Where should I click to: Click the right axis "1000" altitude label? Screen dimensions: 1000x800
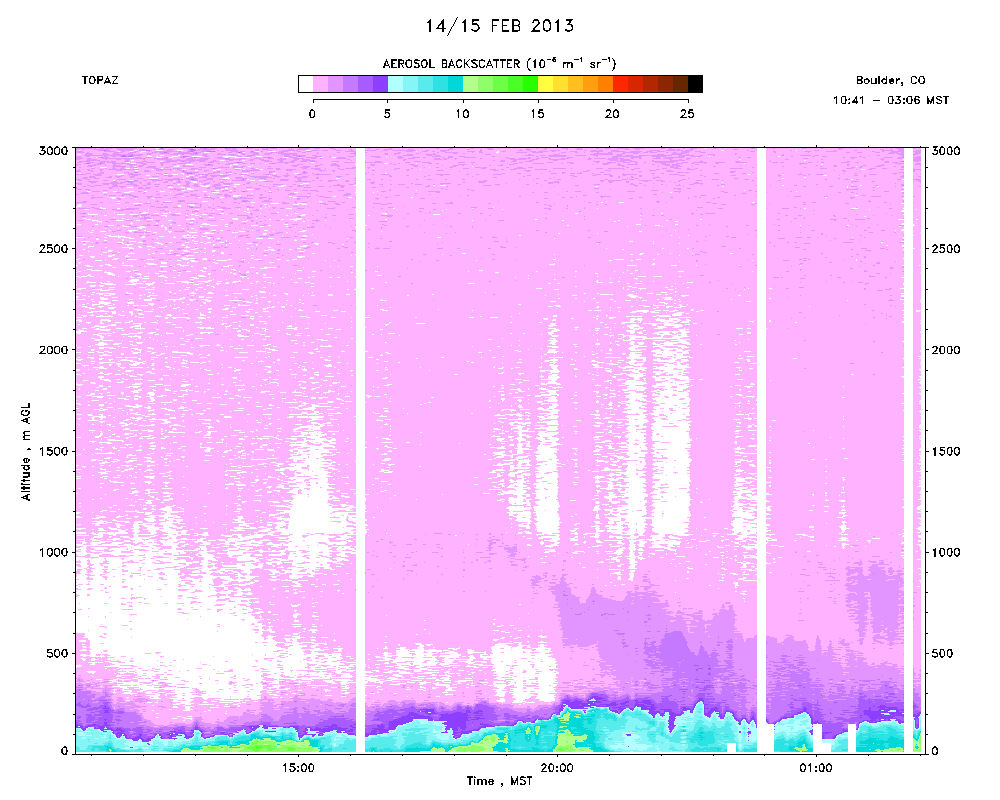(946, 552)
